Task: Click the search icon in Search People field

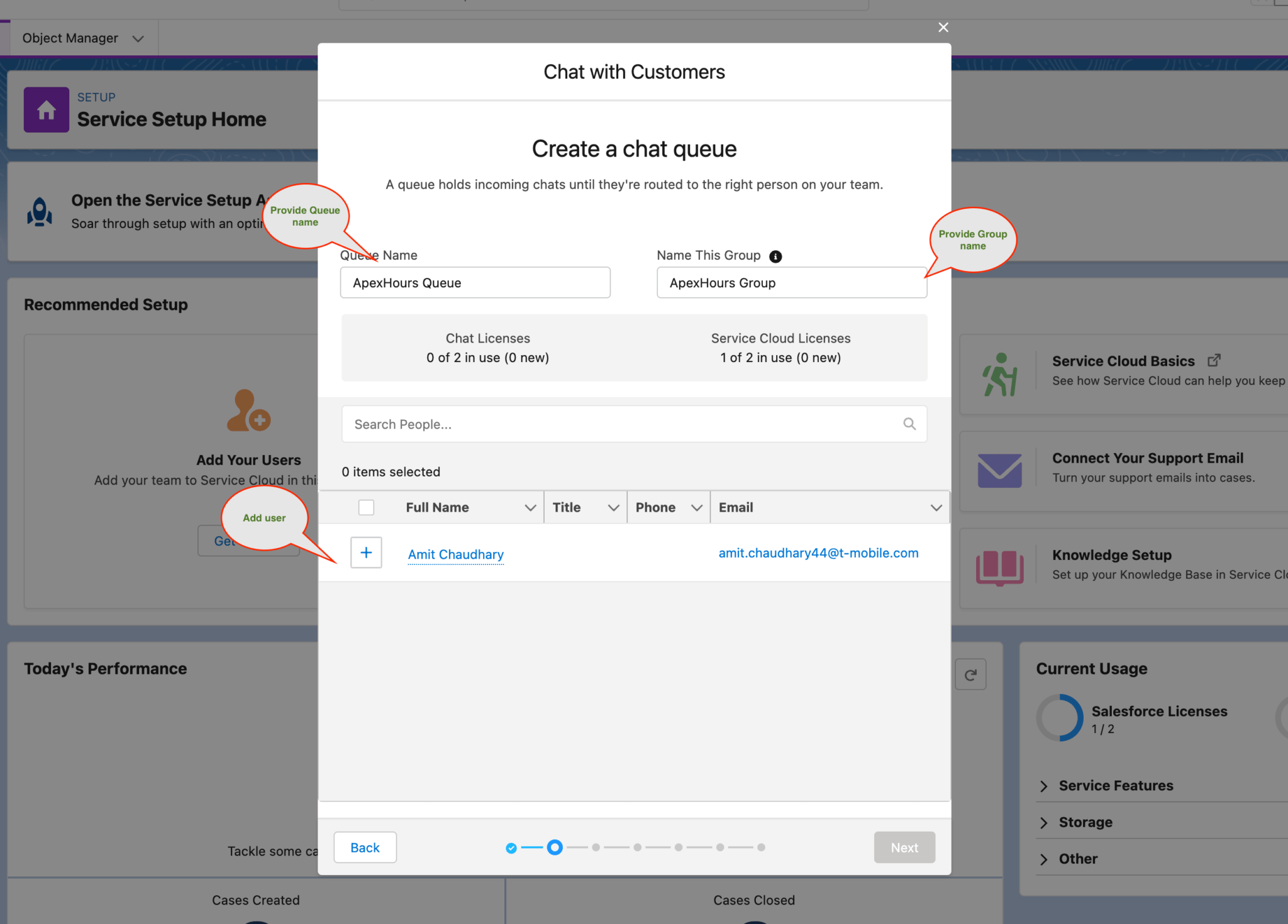Action: [x=909, y=424]
